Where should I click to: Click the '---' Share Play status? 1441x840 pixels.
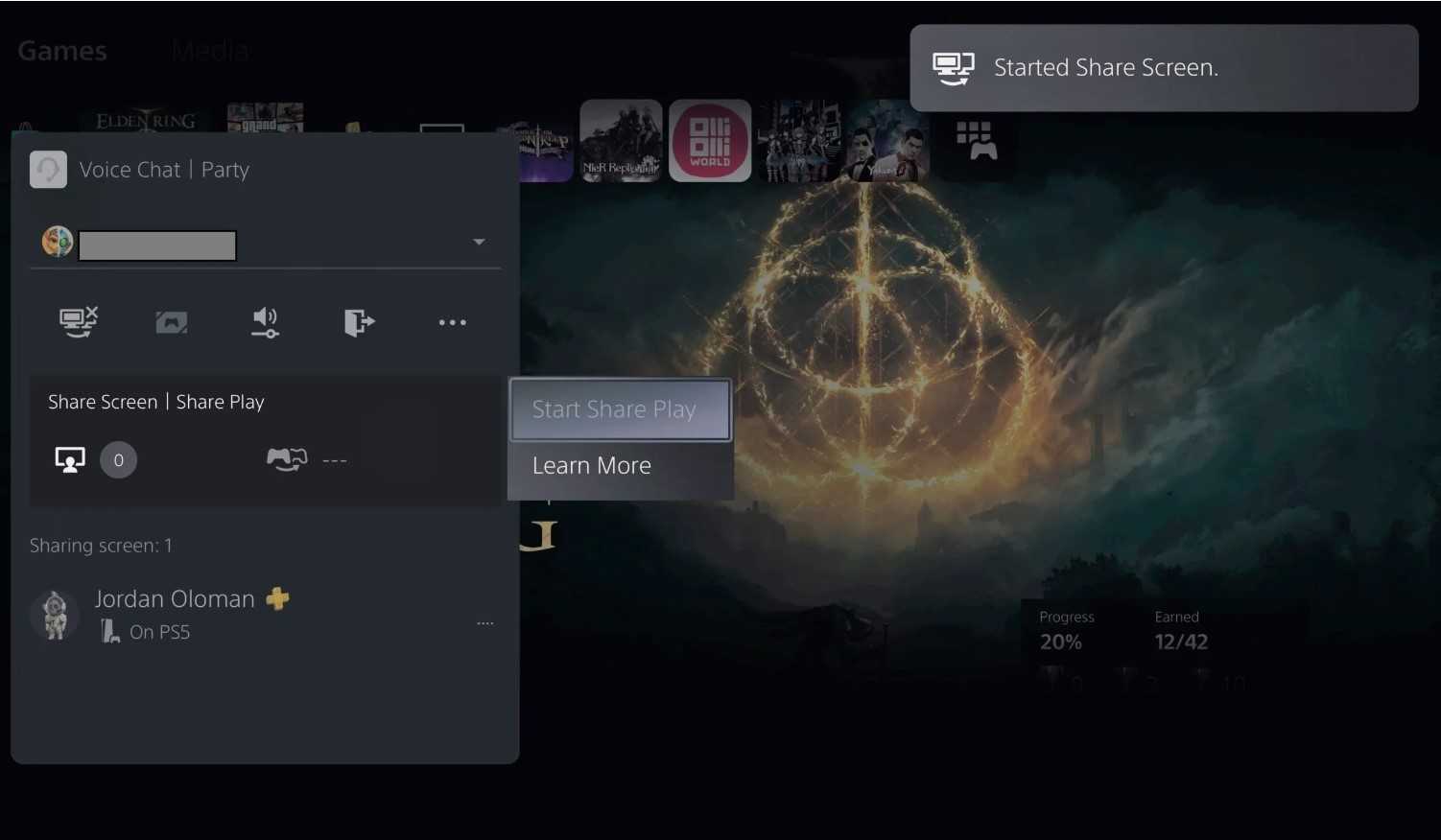(335, 461)
